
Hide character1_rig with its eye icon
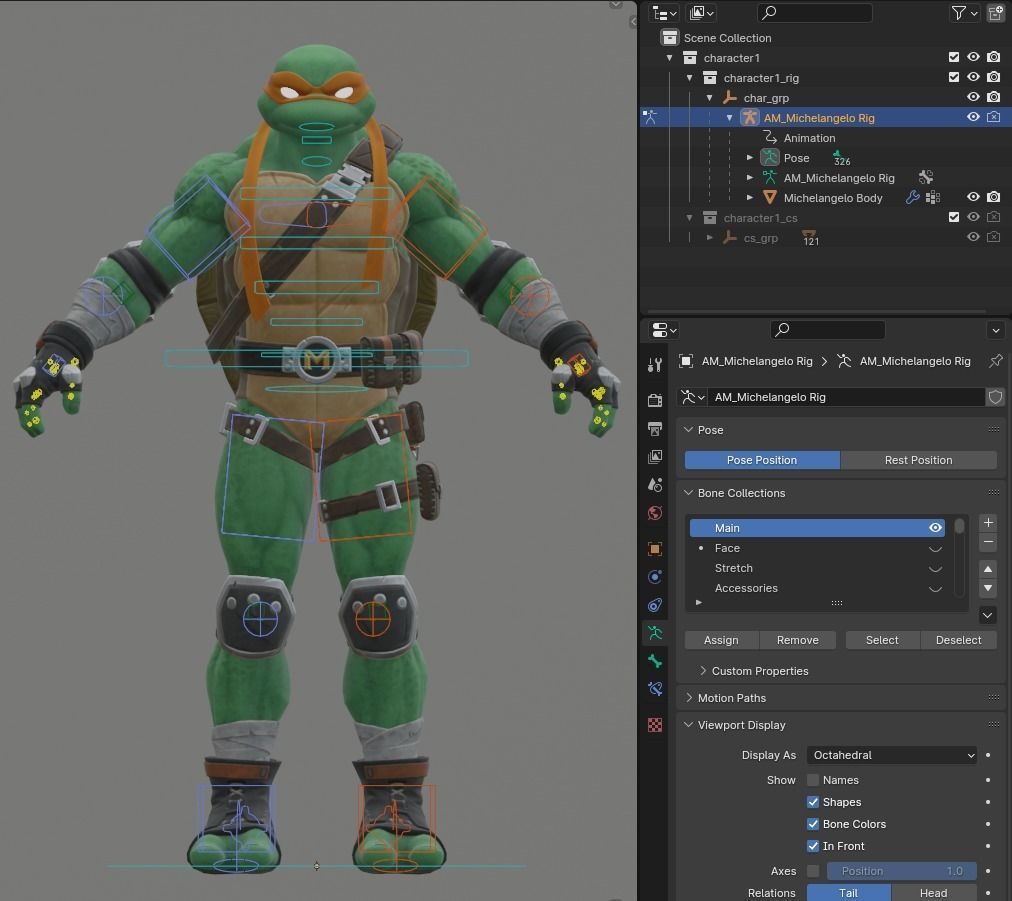pyautogui.click(x=973, y=77)
